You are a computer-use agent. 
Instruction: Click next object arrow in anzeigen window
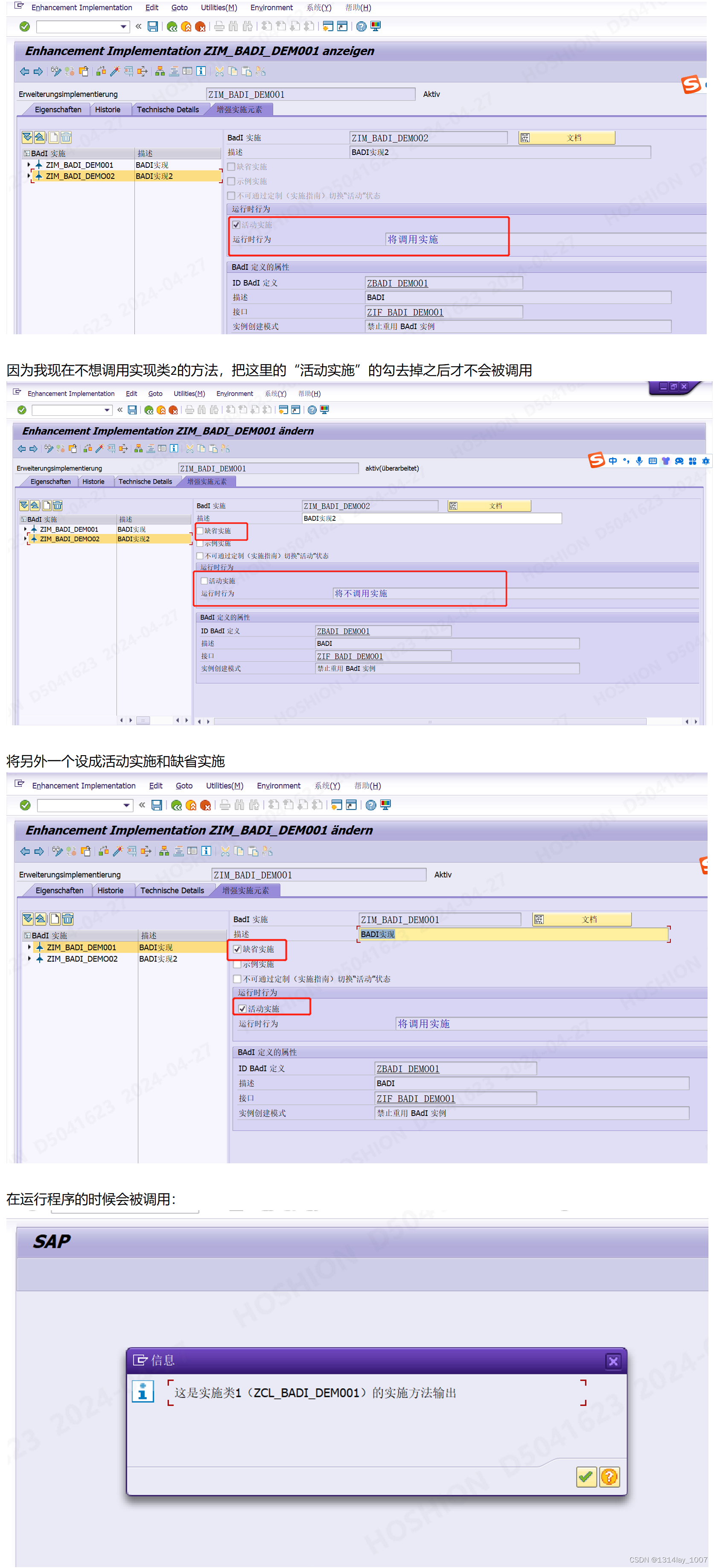(x=38, y=72)
